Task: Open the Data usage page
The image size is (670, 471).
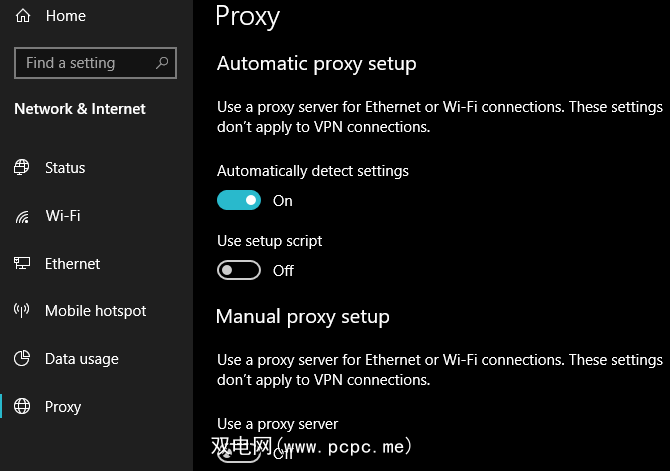Action: [81, 359]
